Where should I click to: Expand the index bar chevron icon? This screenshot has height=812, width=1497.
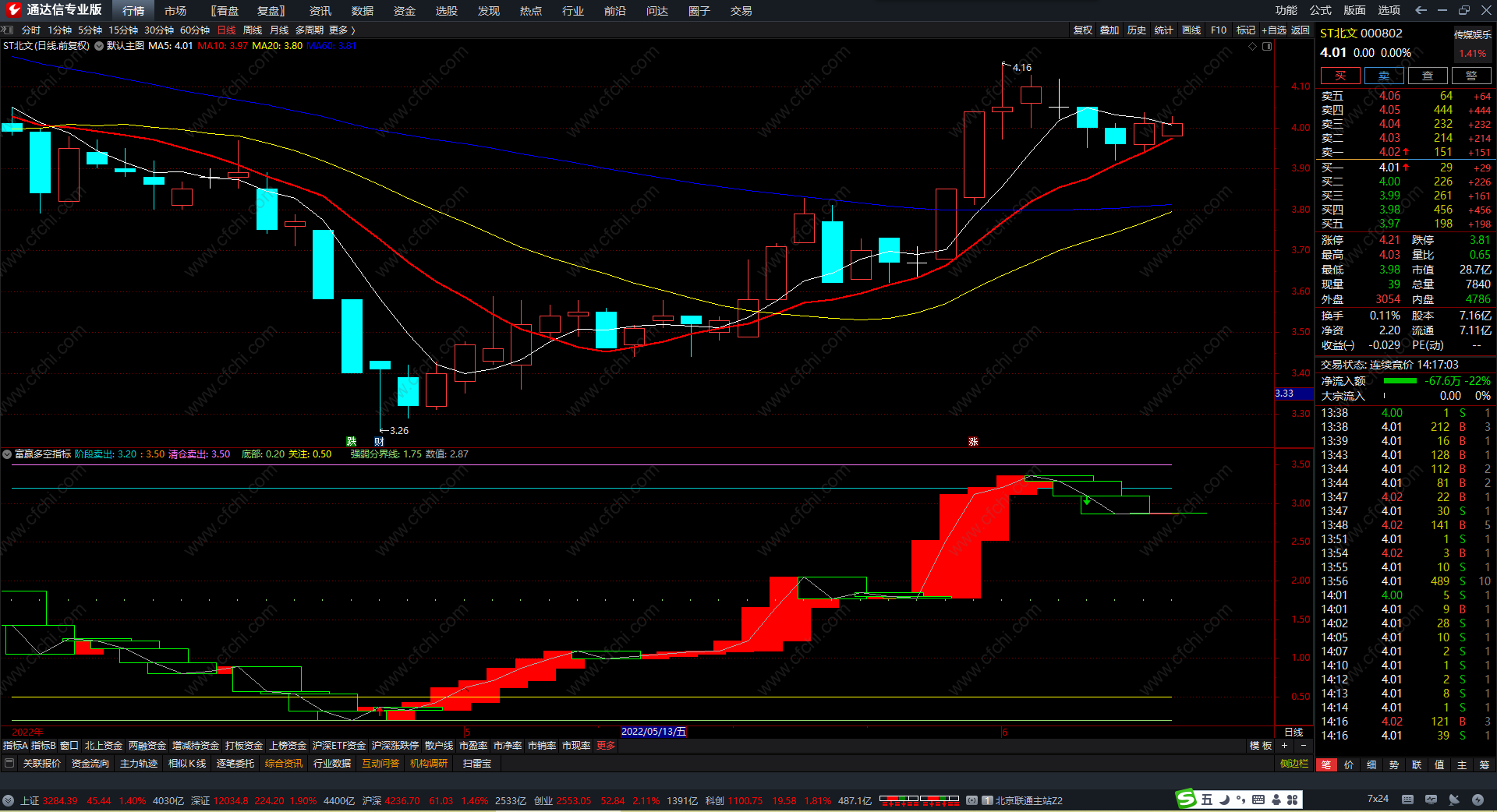point(8,800)
